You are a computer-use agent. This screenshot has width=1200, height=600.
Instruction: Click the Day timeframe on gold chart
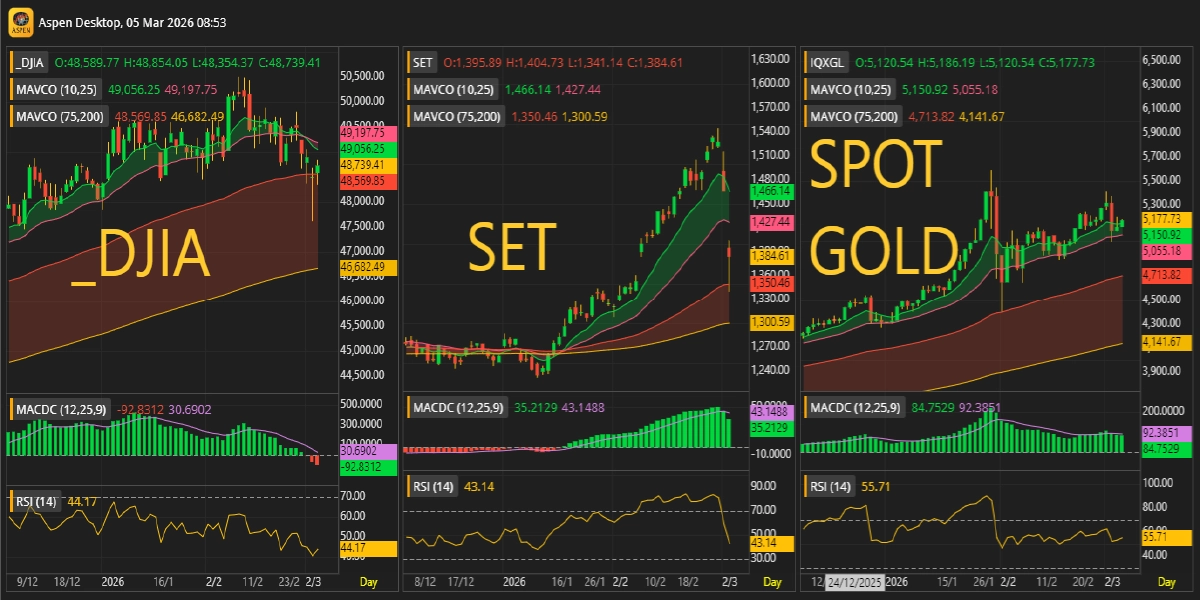coord(1166,581)
